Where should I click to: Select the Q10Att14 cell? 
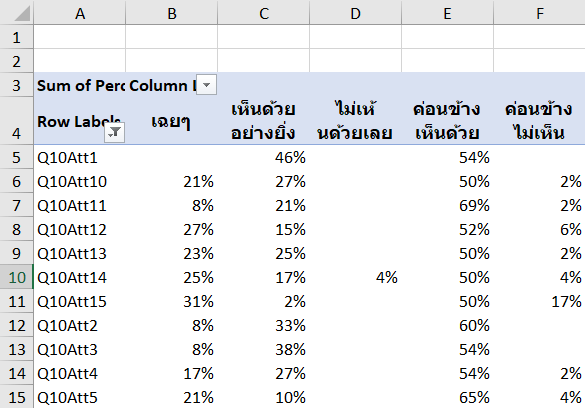click(80, 277)
